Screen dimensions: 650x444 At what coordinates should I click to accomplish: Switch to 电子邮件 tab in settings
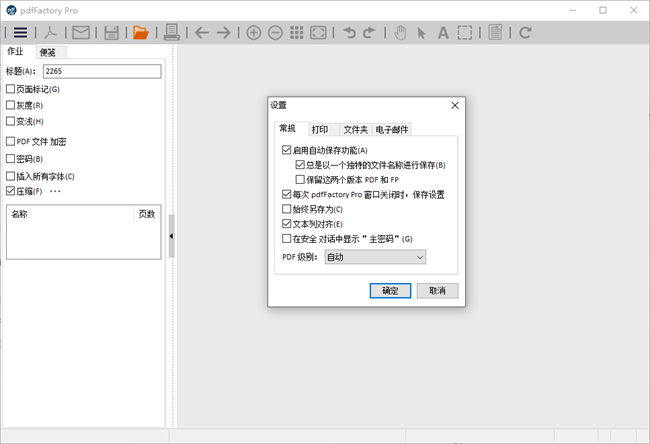click(x=392, y=129)
